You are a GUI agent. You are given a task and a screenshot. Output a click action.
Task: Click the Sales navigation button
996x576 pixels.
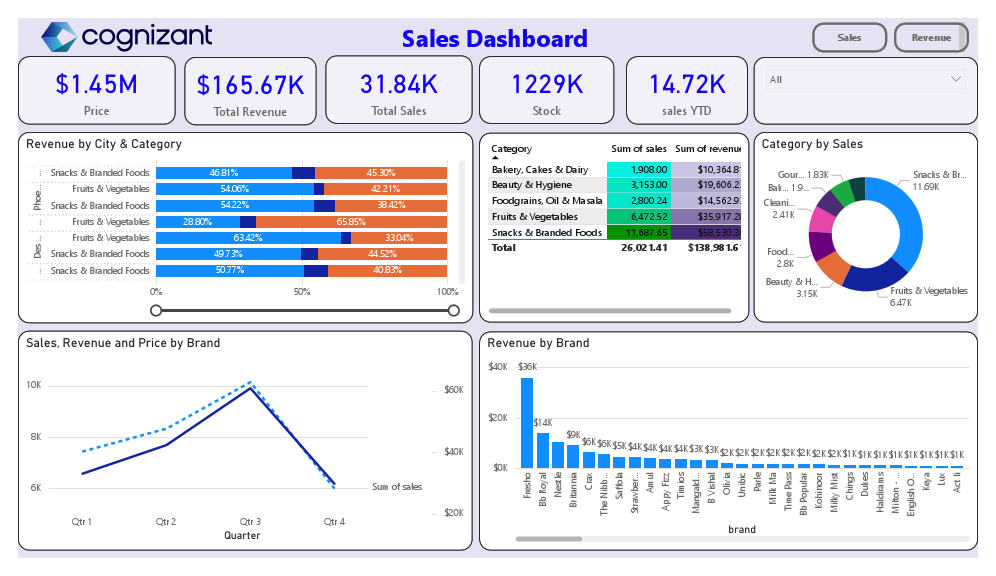(x=849, y=38)
